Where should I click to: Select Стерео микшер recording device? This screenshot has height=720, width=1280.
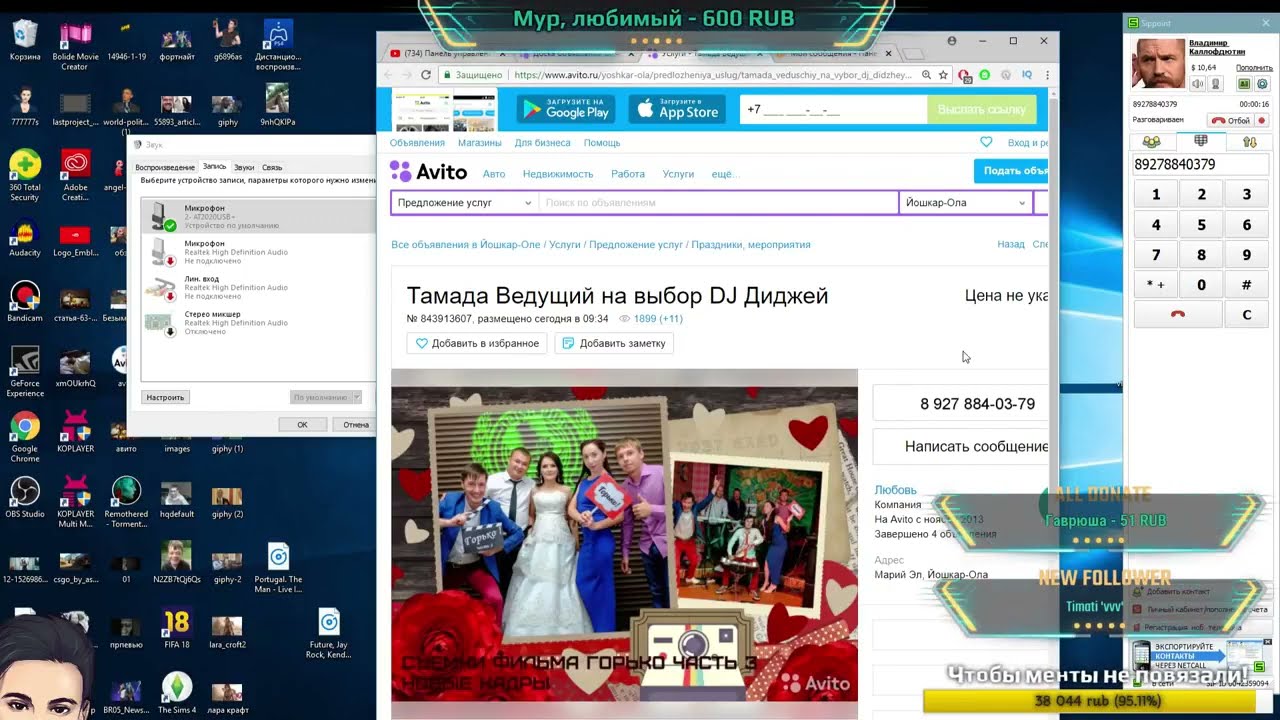click(x=258, y=323)
